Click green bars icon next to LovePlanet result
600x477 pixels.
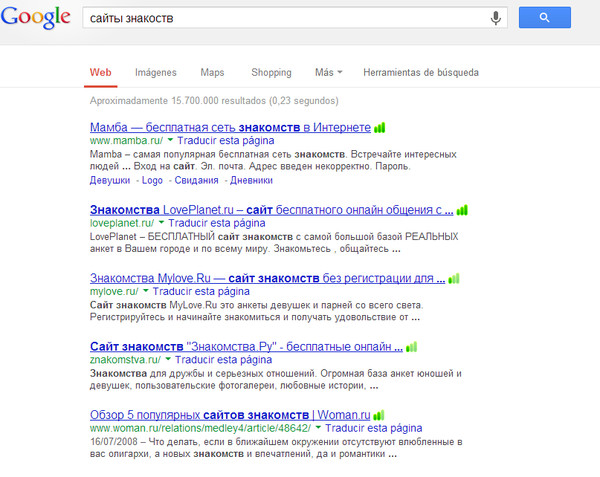click(x=462, y=210)
